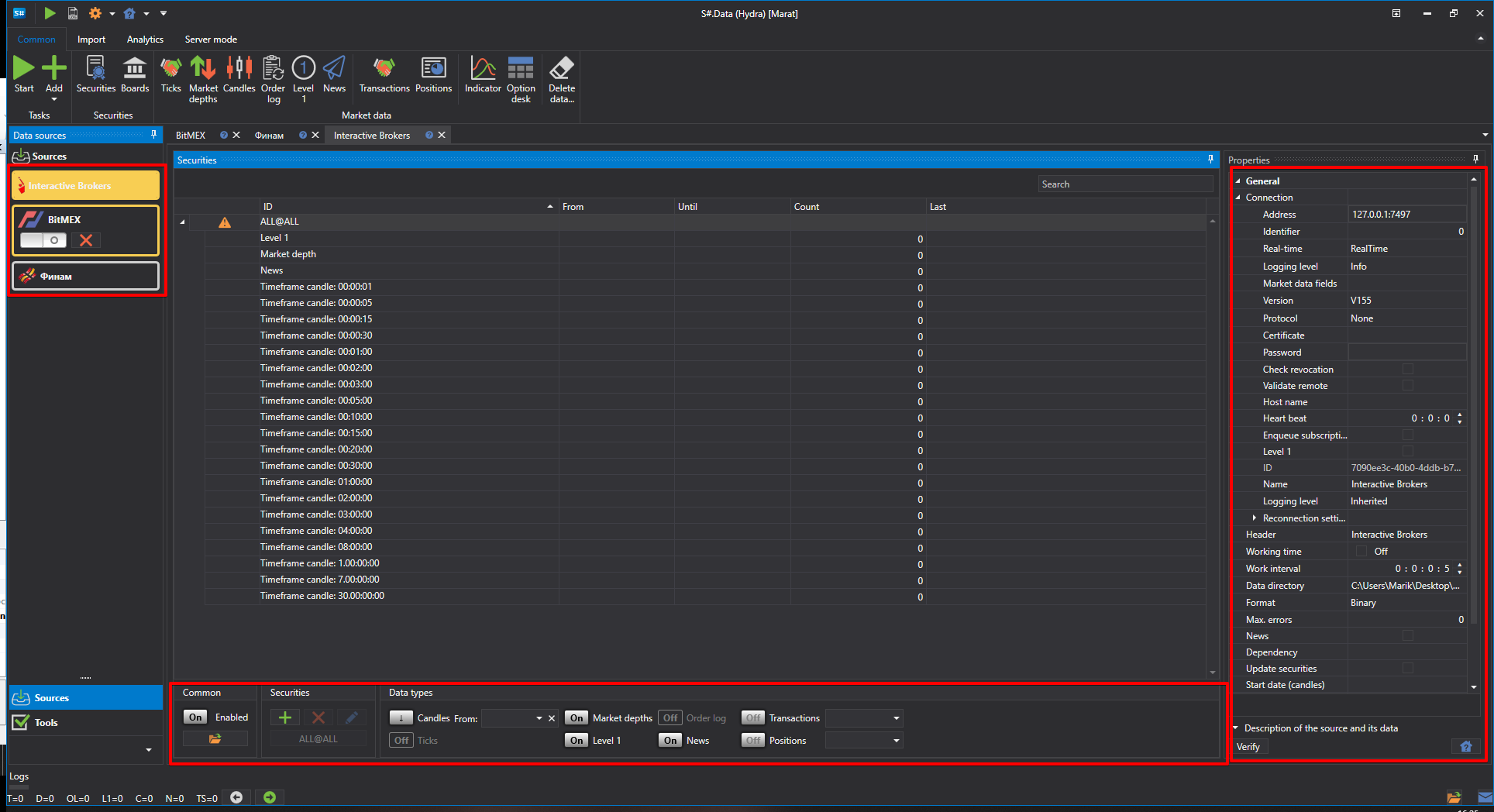1494x812 pixels.
Task: Open the News ribbon icon
Action: pyautogui.click(x=334, y=68)
